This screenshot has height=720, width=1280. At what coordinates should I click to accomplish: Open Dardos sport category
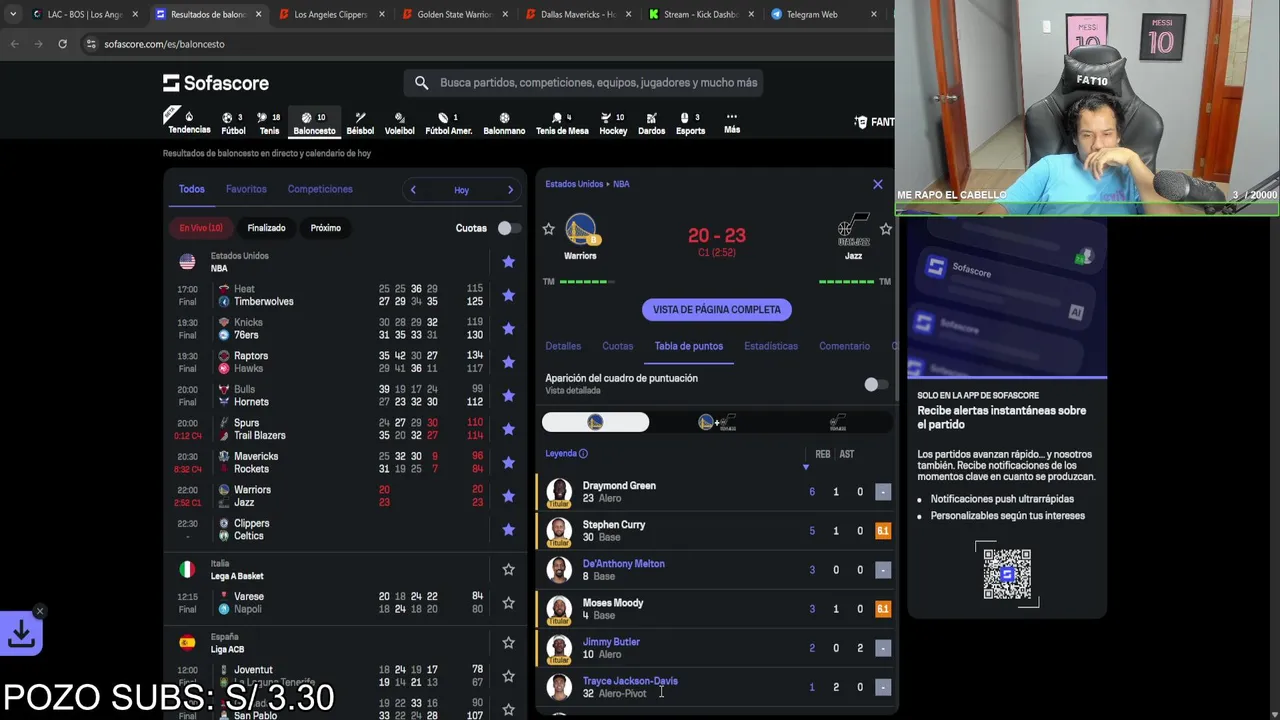[651, 123]
